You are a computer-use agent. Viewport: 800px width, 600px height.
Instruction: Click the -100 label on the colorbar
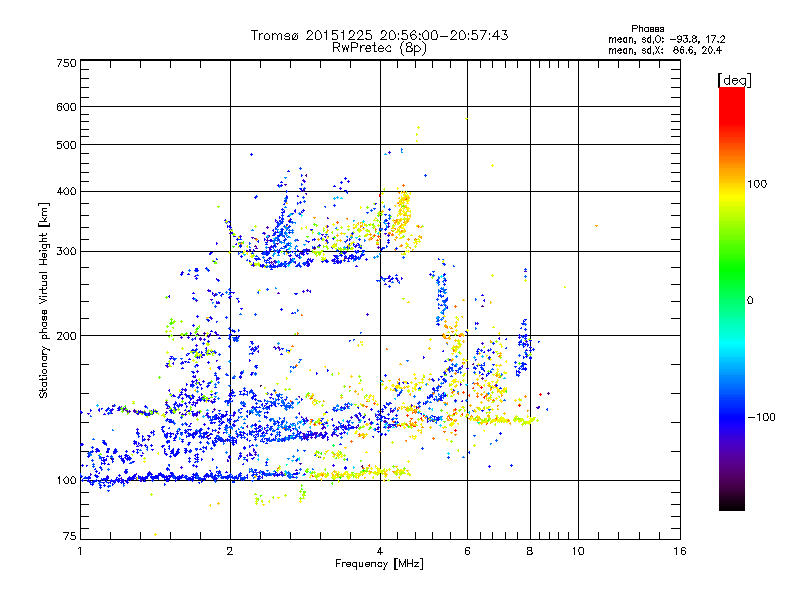coord(761,417)
